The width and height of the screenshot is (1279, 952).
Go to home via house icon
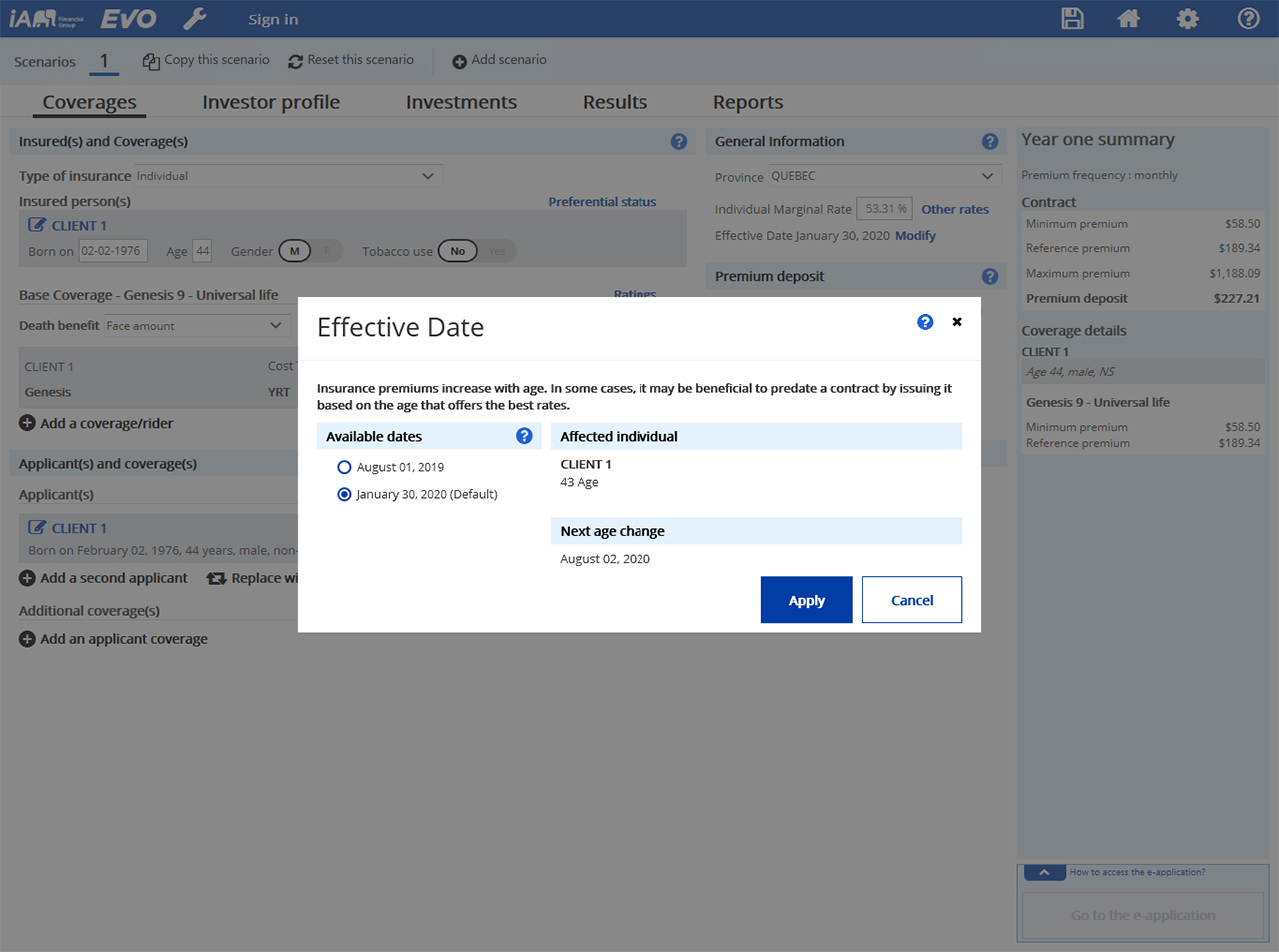tap(1128, 19)
